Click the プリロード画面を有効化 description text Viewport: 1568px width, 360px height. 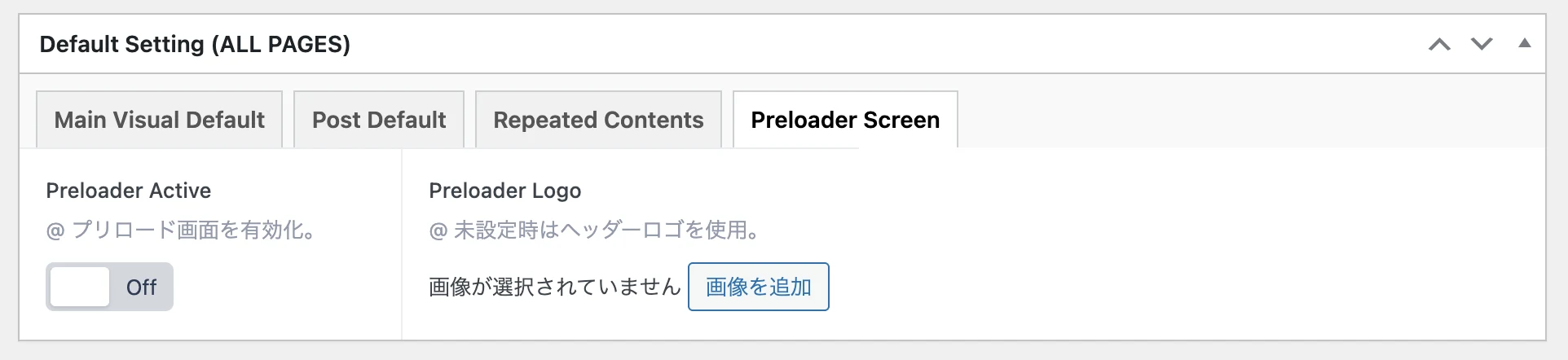point(194,230)
